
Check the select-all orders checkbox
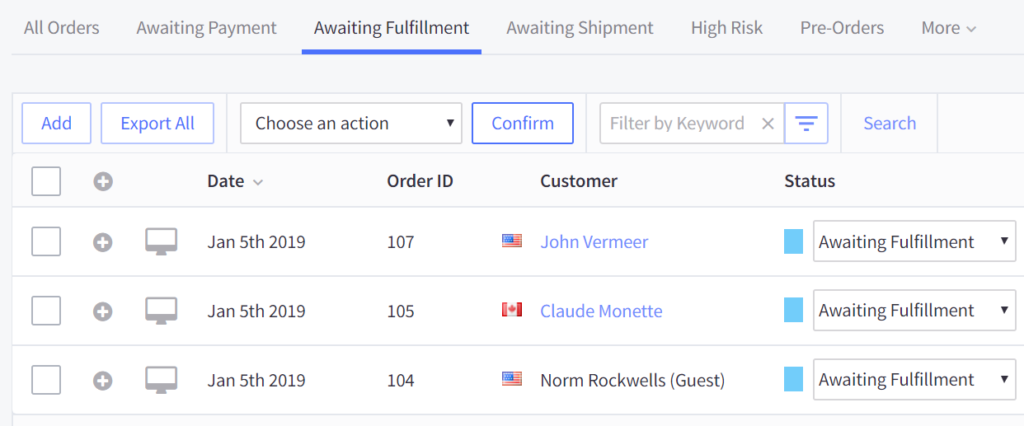[x=46, y=181]
